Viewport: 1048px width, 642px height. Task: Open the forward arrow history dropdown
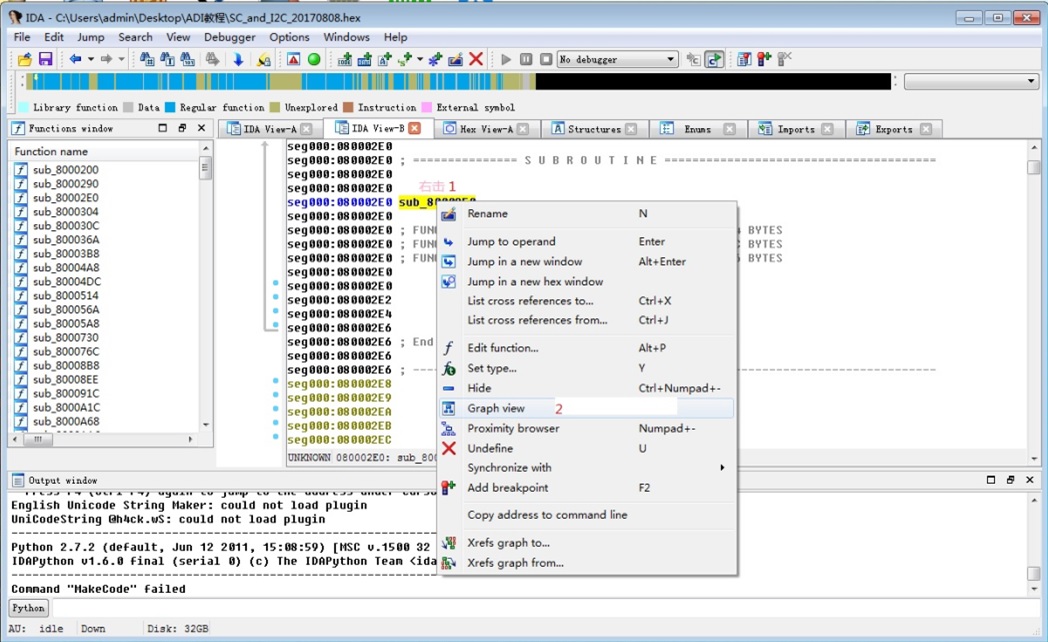tap(121, 59)
